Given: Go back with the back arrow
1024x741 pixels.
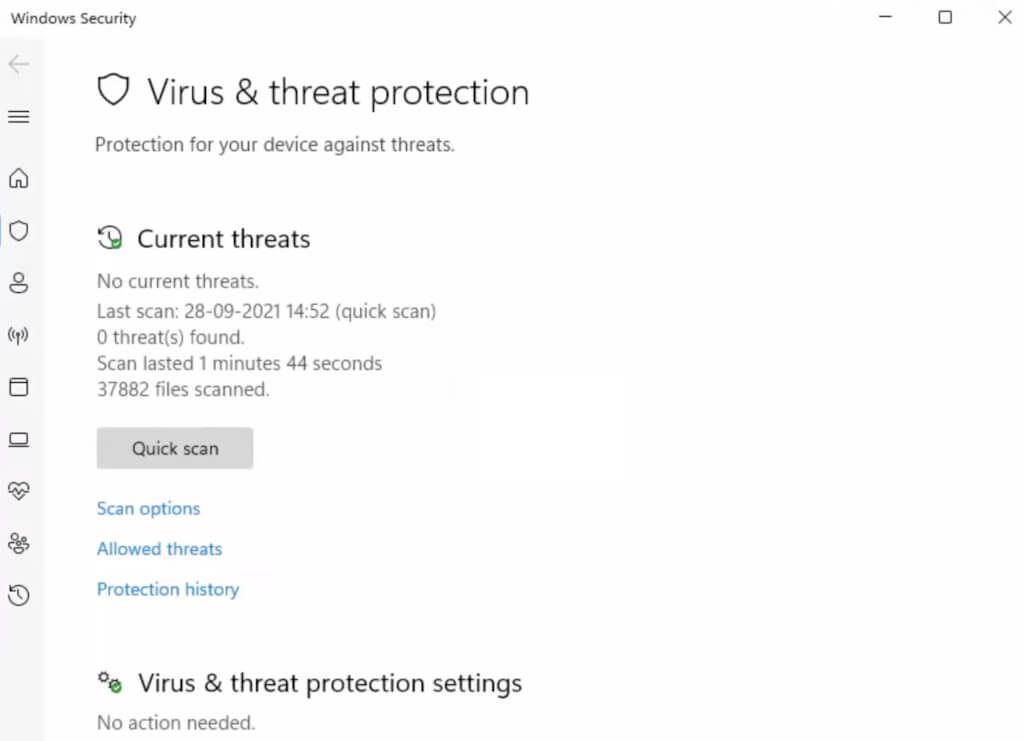Looking at the screenshot, I should [x=18, y=65].
